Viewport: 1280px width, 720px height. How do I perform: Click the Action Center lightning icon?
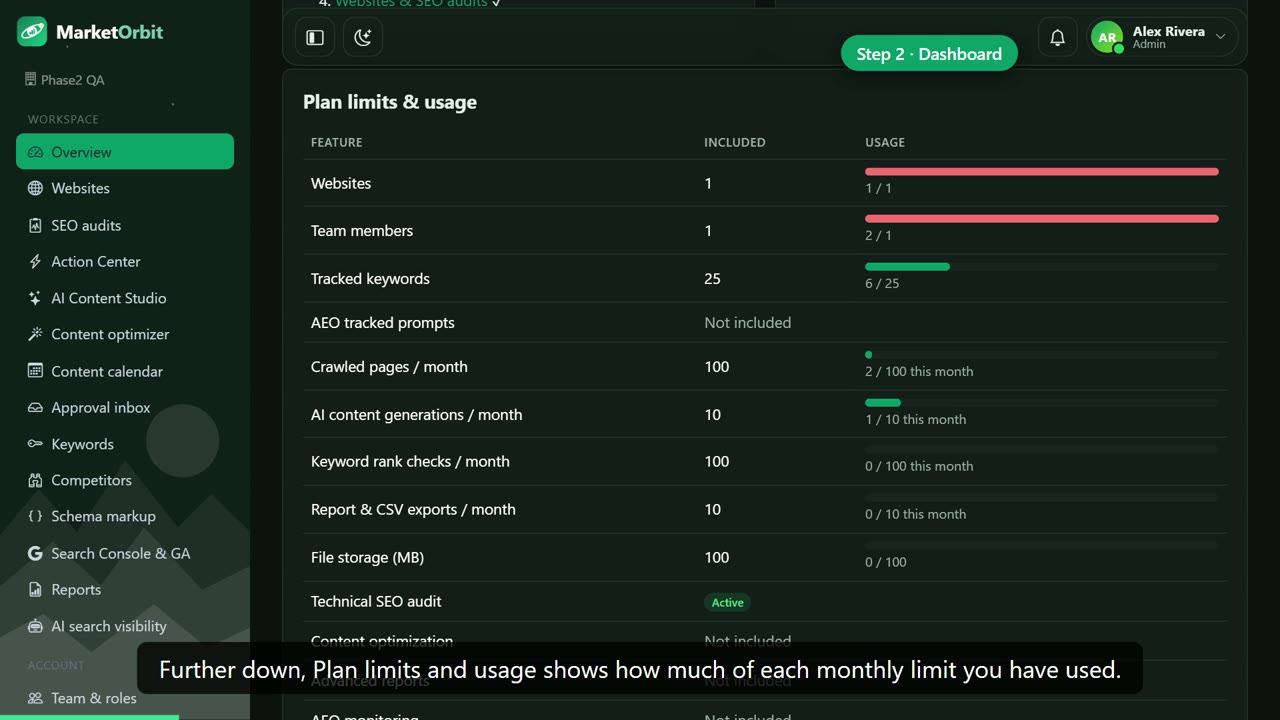[x=36, y=261]
